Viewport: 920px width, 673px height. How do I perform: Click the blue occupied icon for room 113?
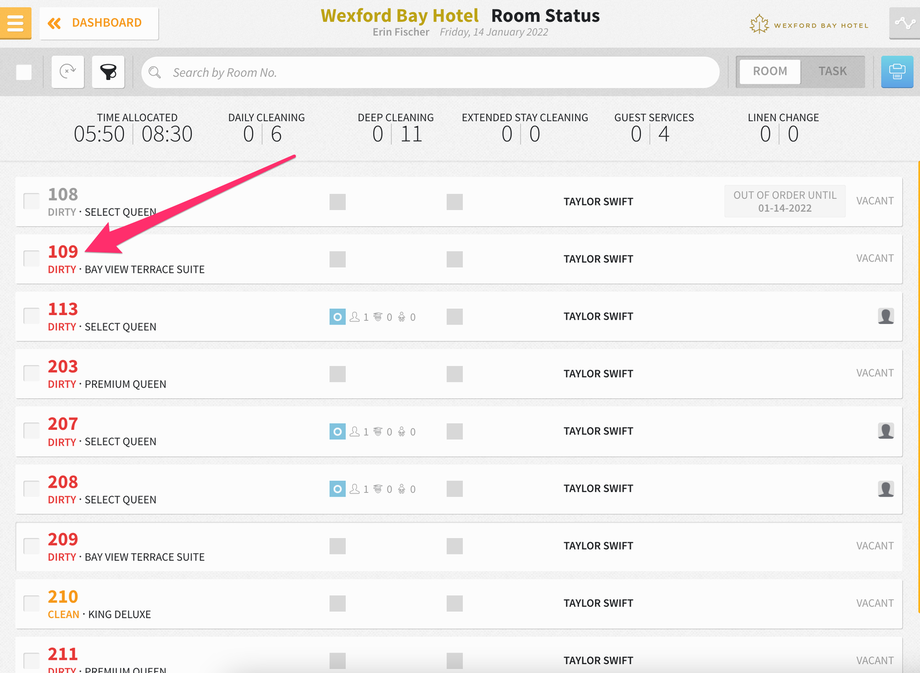coord(337,317)
